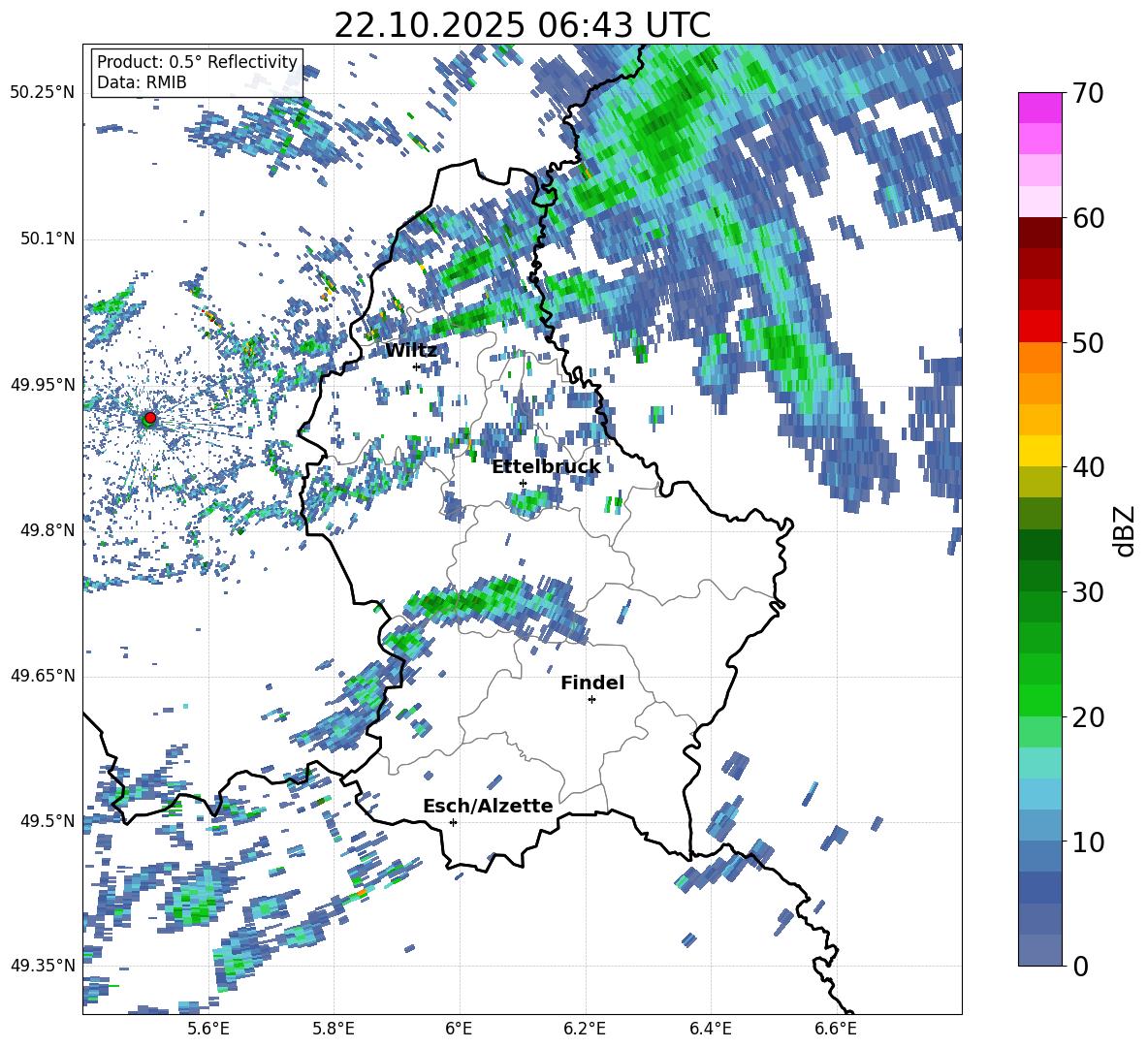Click the Ettelbruck city label
Screen dimensions: 1148x1048
pyautogui.click(x=546, y=467)
